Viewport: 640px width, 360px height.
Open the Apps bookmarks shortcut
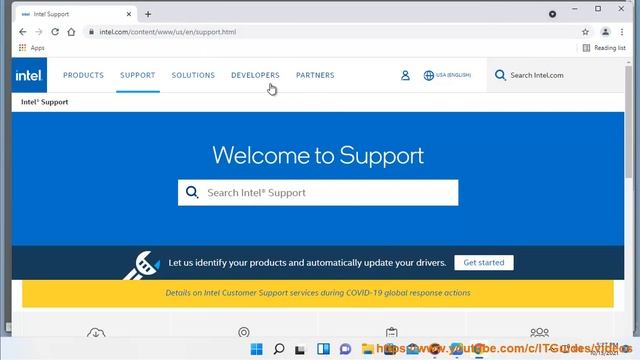pos(31,48)
